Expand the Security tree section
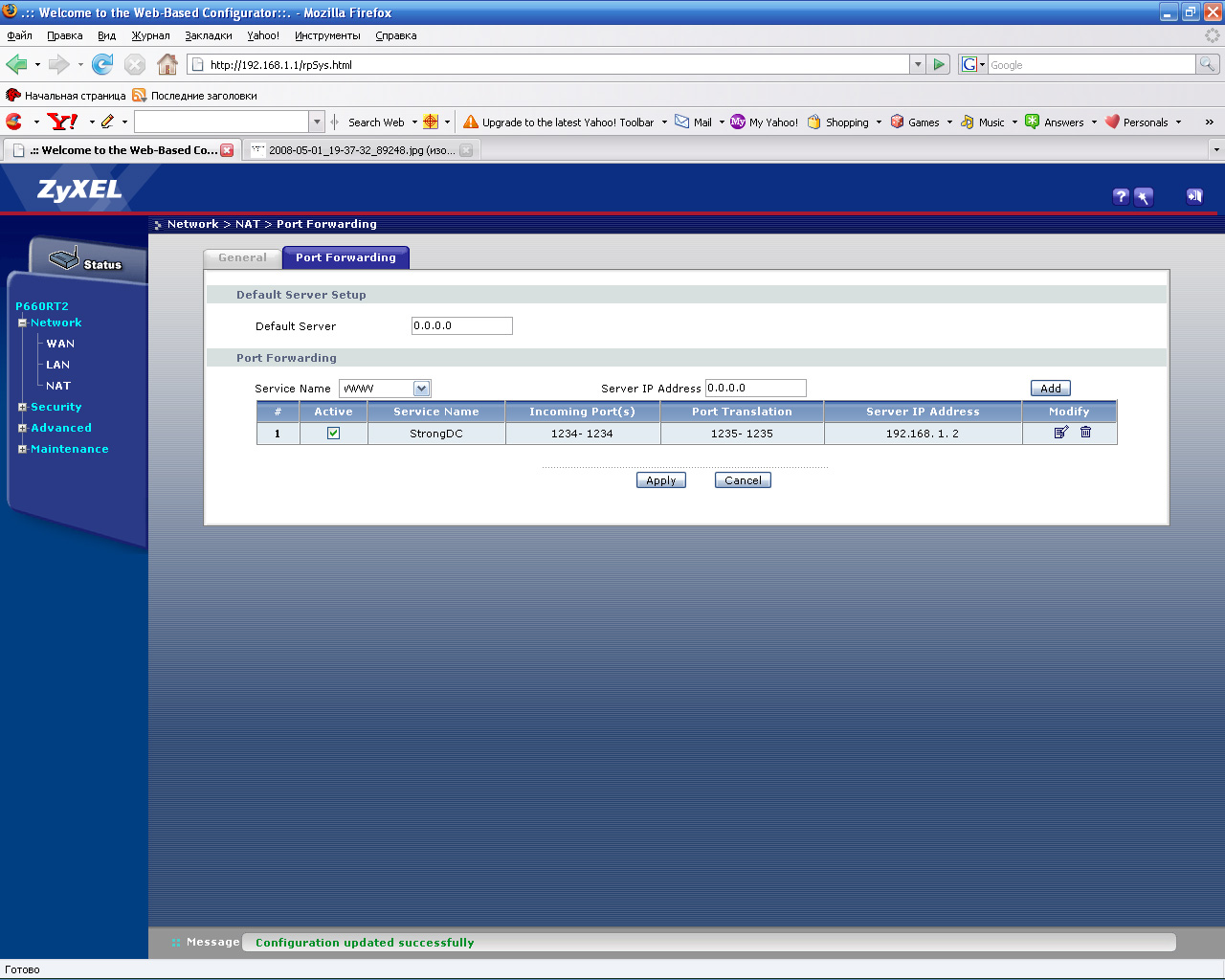Image resolution: width=1225 pixels, height=980 pixels. click(x=22, y=407)
